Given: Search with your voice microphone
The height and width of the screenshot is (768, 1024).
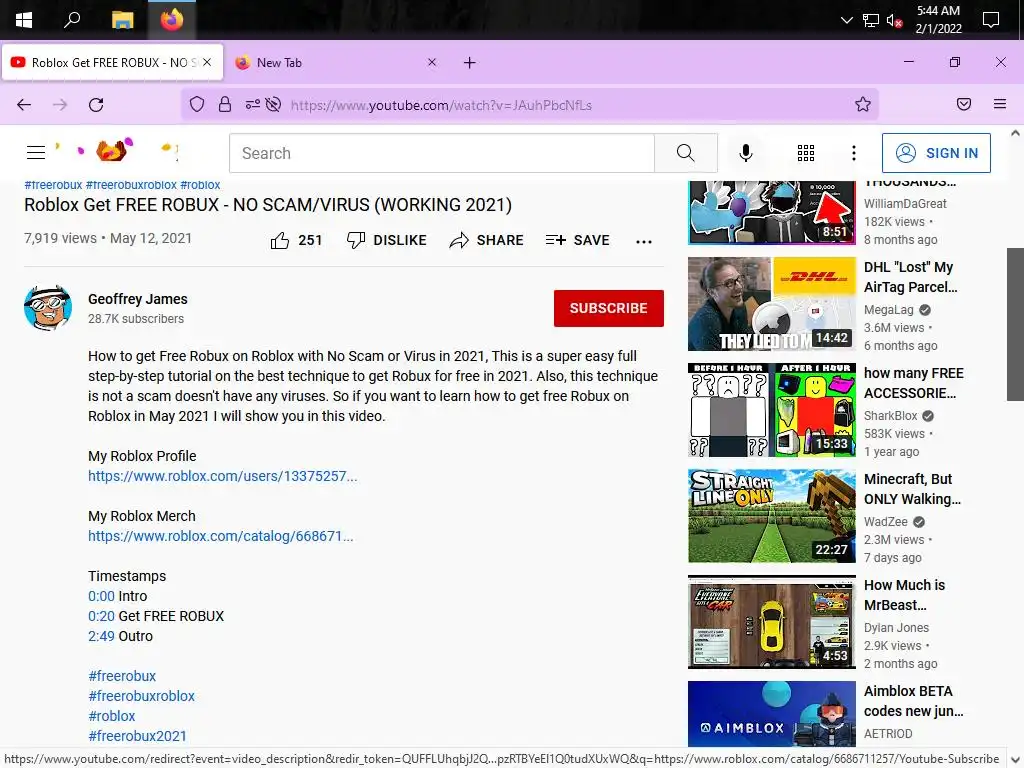Looking at the screenshot, I should (746, 153).
